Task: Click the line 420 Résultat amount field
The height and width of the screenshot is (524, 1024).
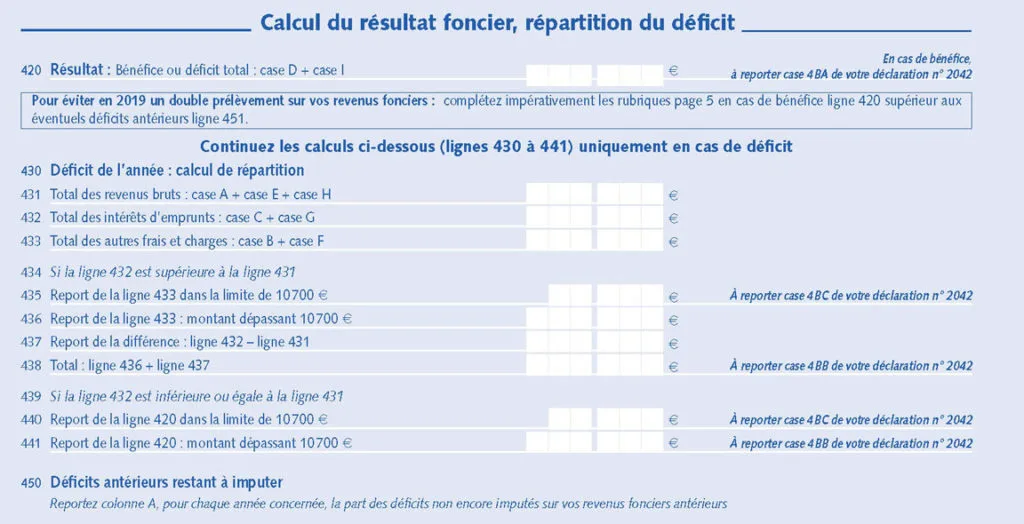Action: [595, 74]
